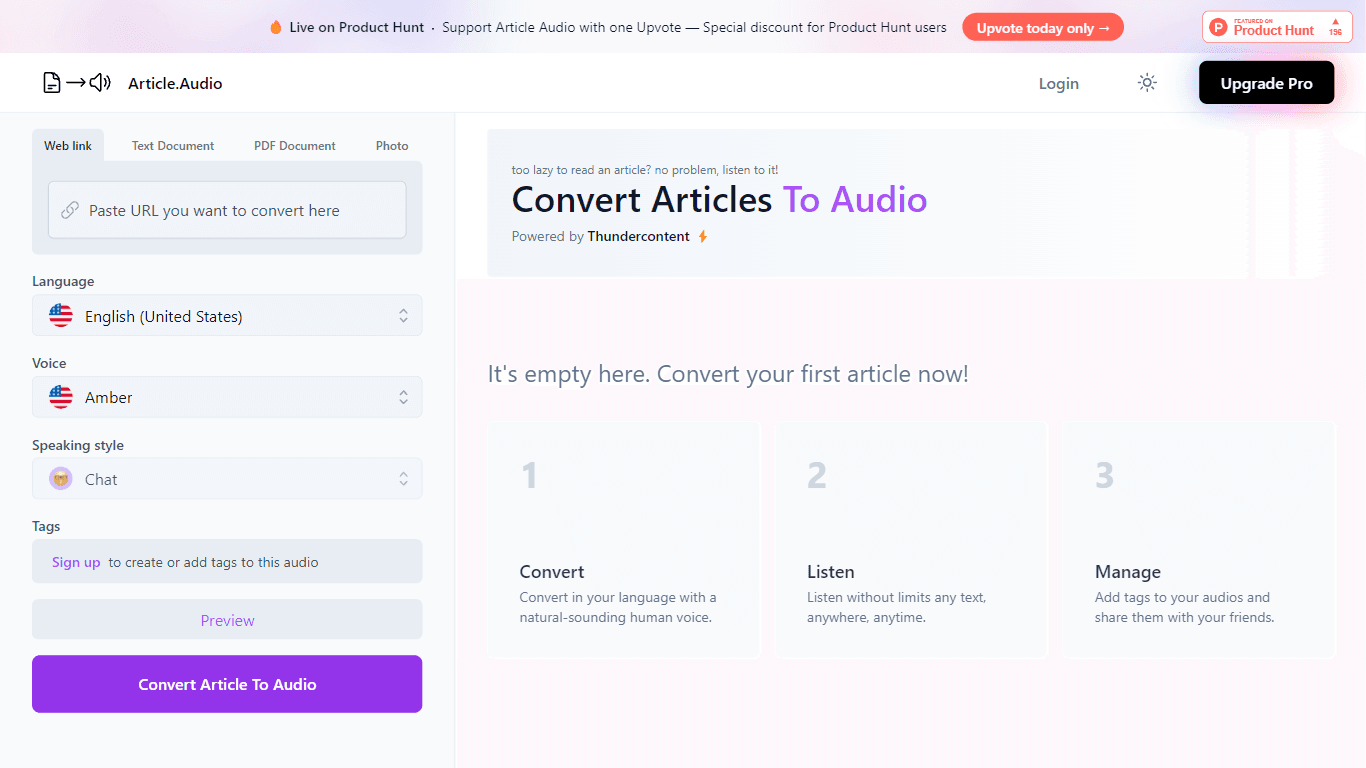Select the Web link tab
The width and height of the screenshot is (1366, 768).
(68, 146)
